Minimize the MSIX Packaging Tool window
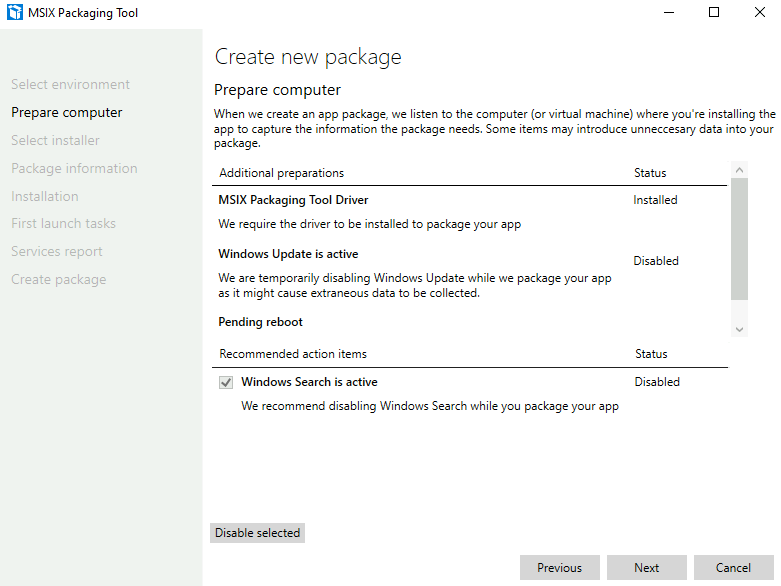The height and width of the screenshot is (586, 781). click(669, 12)
